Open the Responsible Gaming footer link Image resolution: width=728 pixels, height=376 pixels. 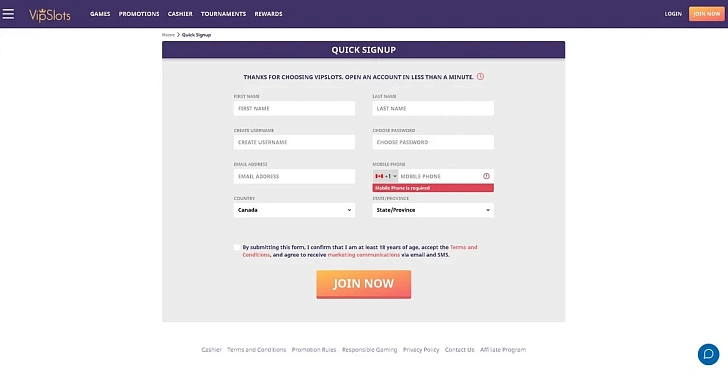370,350
